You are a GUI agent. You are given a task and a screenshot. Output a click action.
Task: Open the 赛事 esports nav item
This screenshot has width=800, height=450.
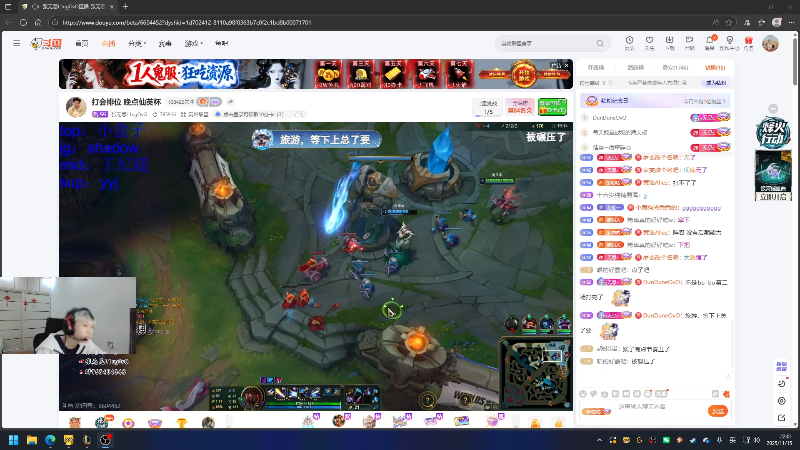tap(165, 44)
